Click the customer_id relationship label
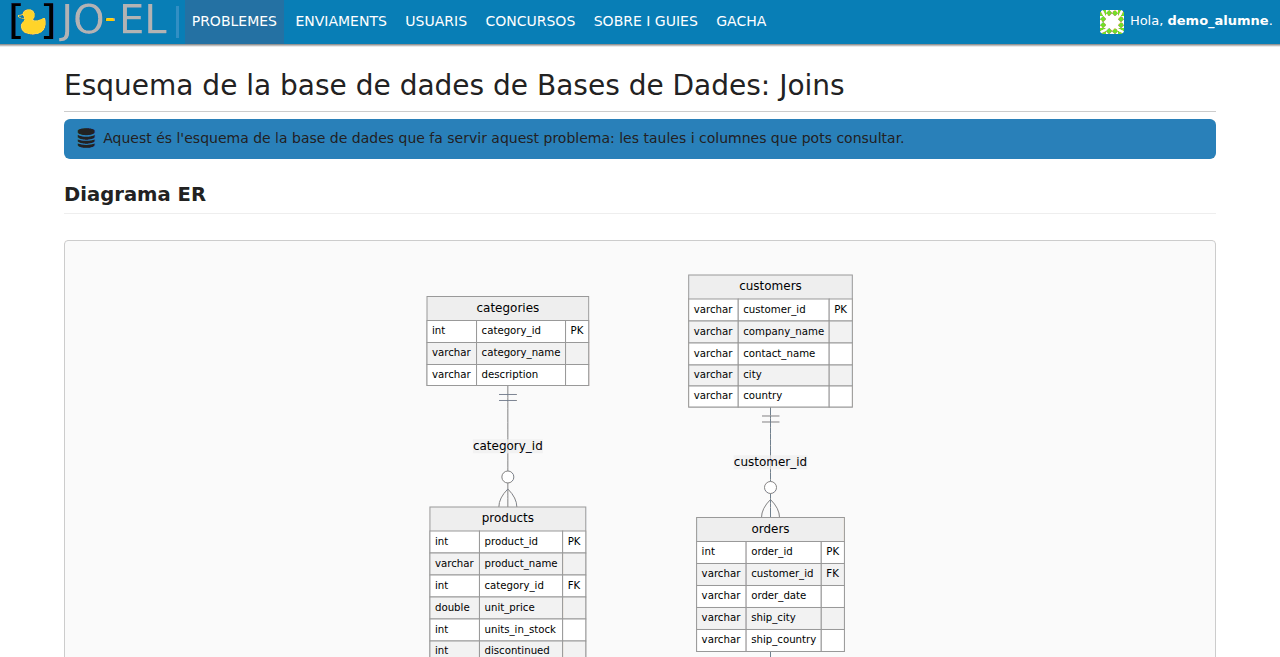 [x=770, y=462]
